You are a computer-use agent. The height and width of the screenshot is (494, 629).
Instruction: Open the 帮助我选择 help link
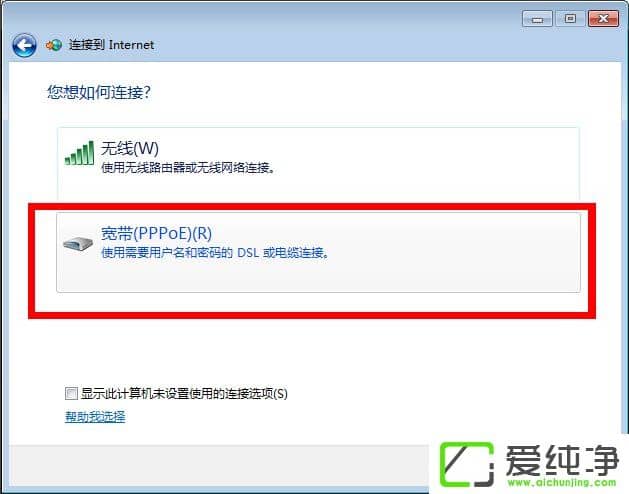(95, 417)
